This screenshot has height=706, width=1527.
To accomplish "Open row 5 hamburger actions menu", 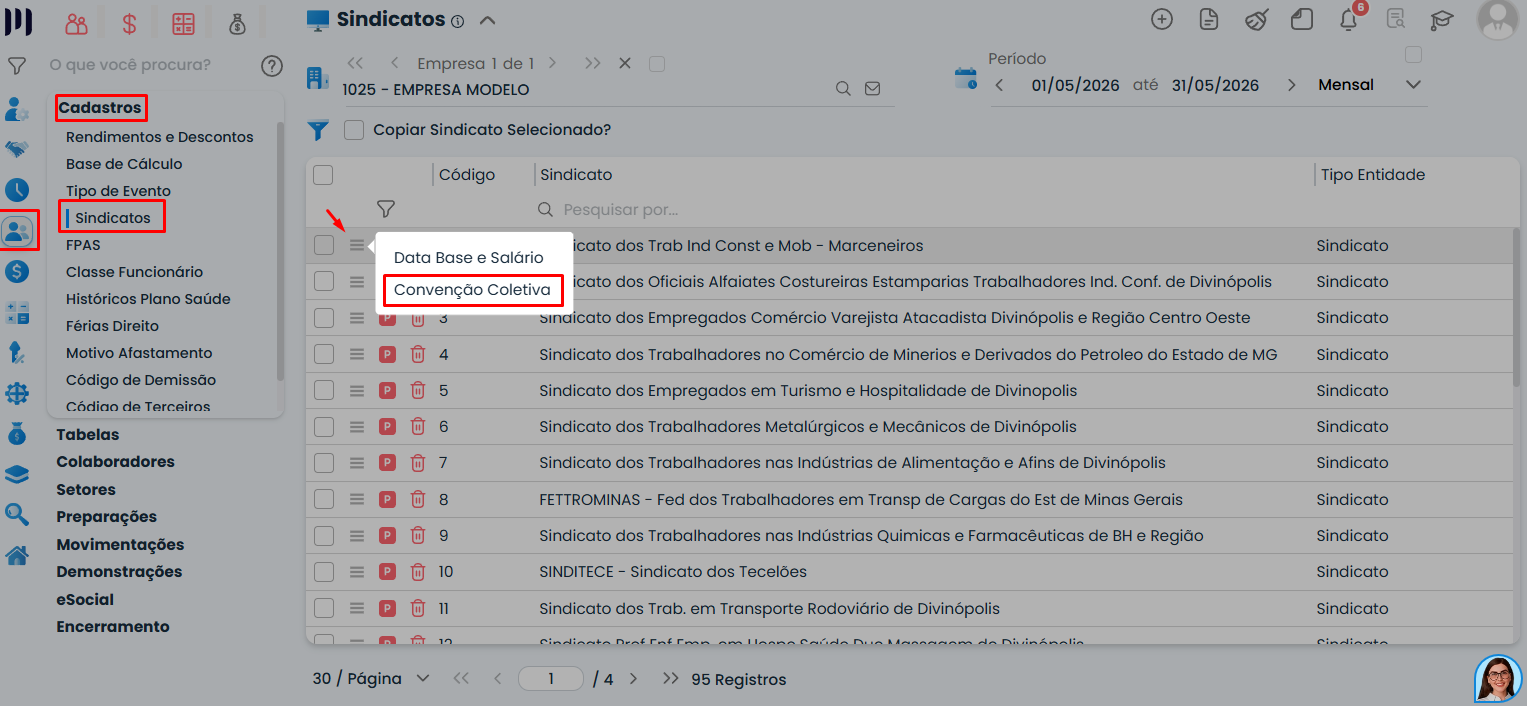I will [357, 390].
